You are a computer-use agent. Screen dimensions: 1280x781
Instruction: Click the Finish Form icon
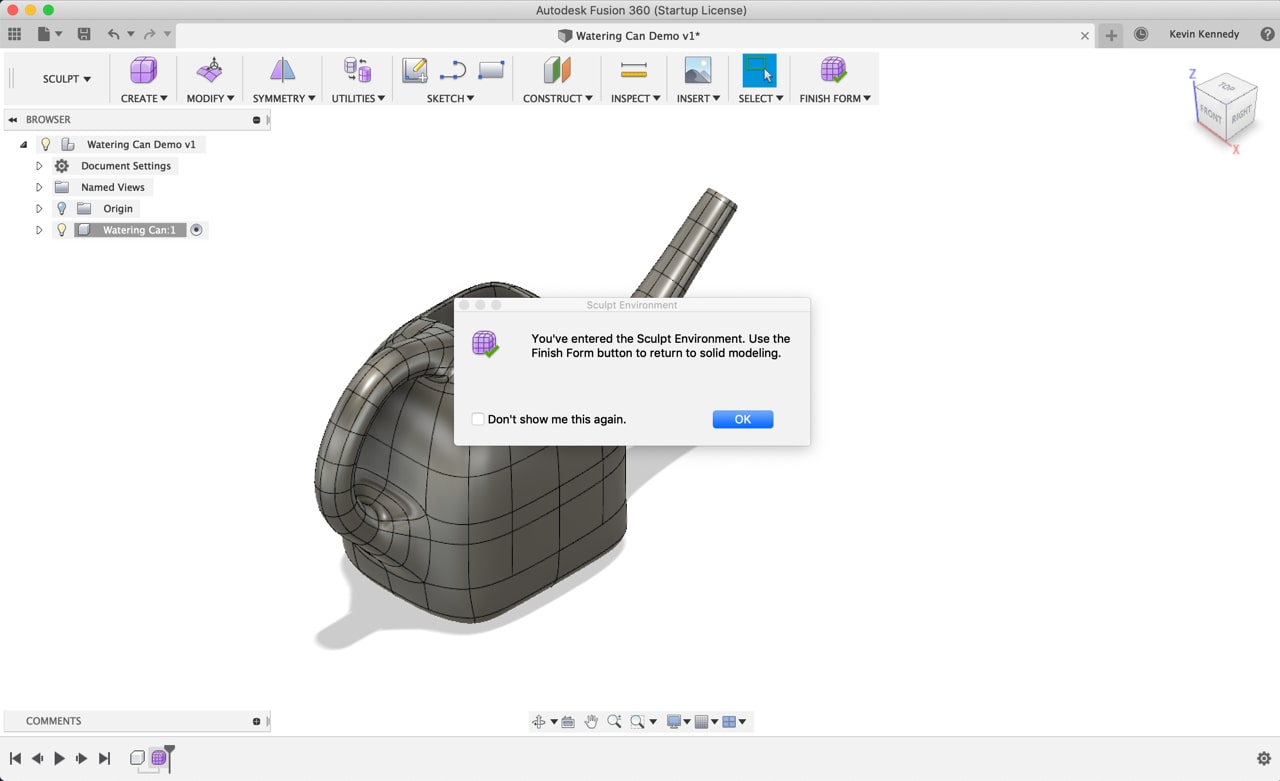coord(834,70)
